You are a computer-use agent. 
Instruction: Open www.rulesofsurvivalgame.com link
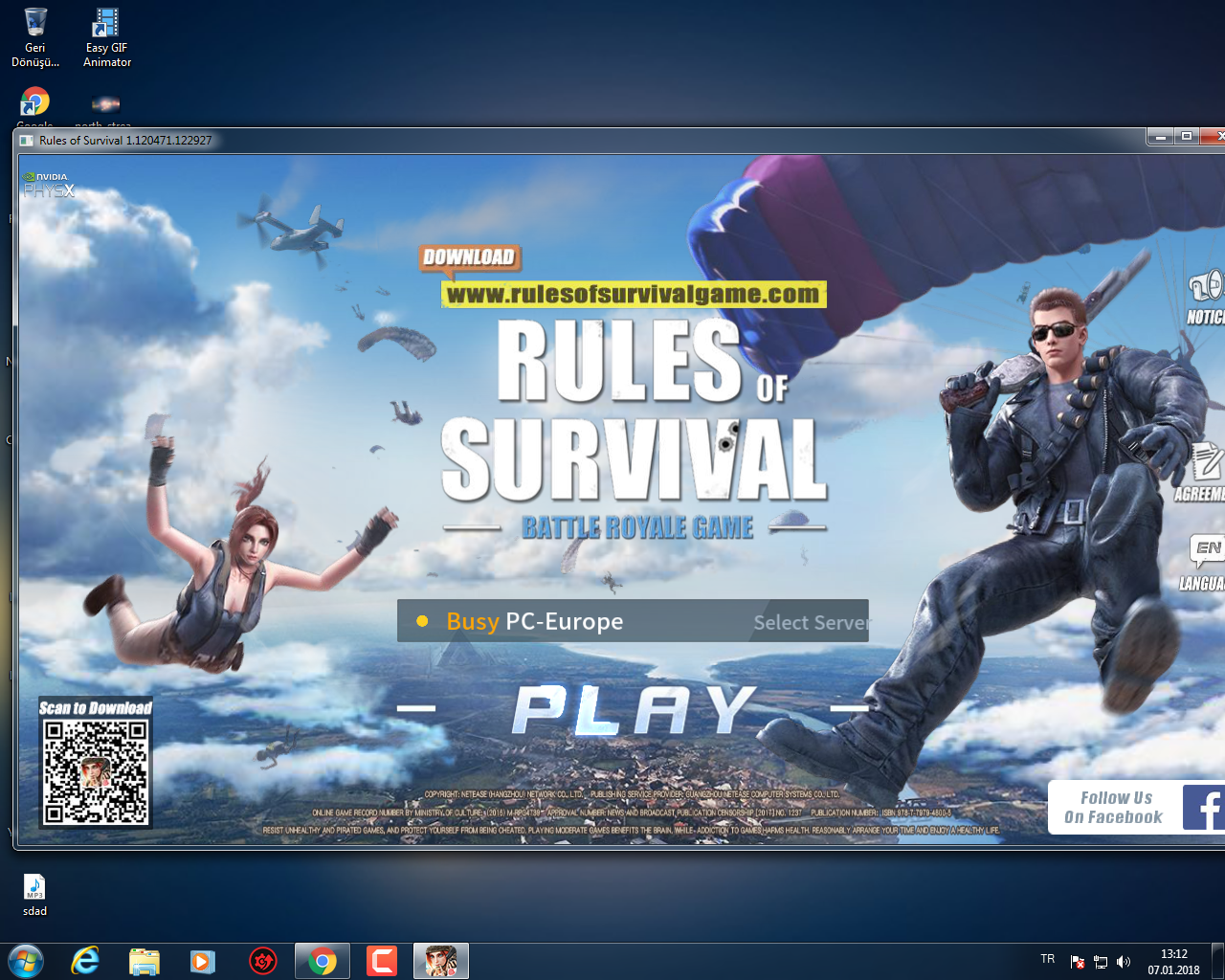[634, 294]
